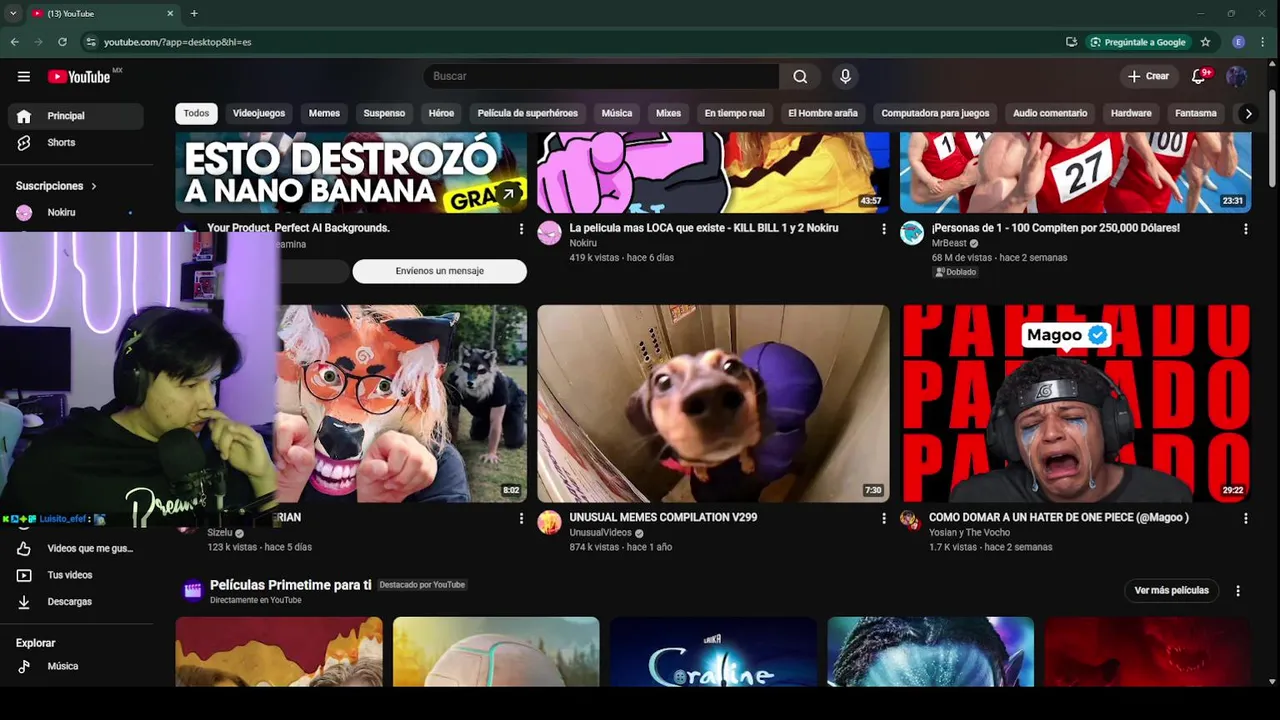The width and height of the screenshot is (1280, 720).
Task: Type in the Buscar search field
Action: pos(601,76)
